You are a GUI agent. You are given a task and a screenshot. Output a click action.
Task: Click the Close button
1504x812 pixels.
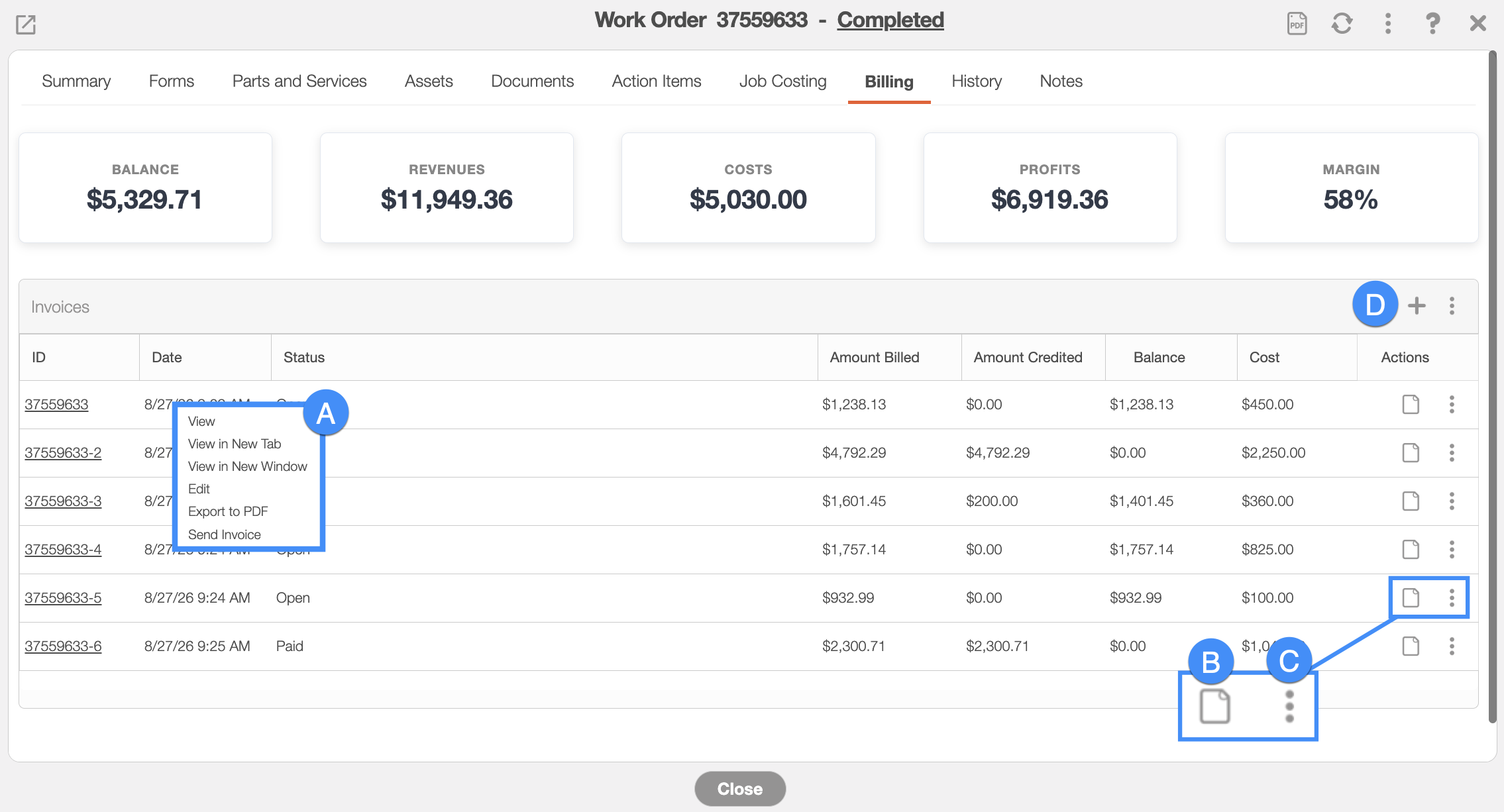(x=740, y=789)
